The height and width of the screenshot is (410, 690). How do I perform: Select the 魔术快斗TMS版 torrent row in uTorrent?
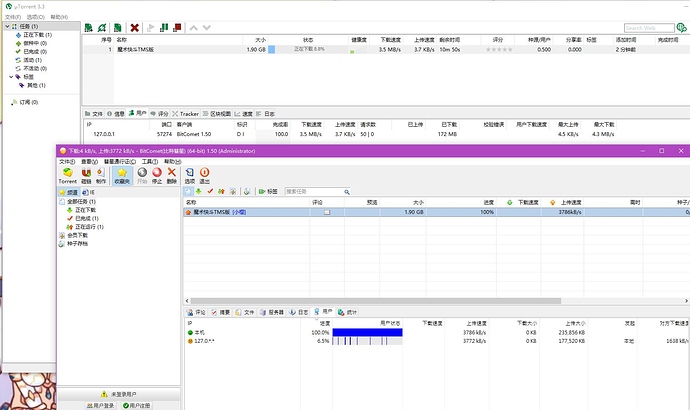pos(386,50)
